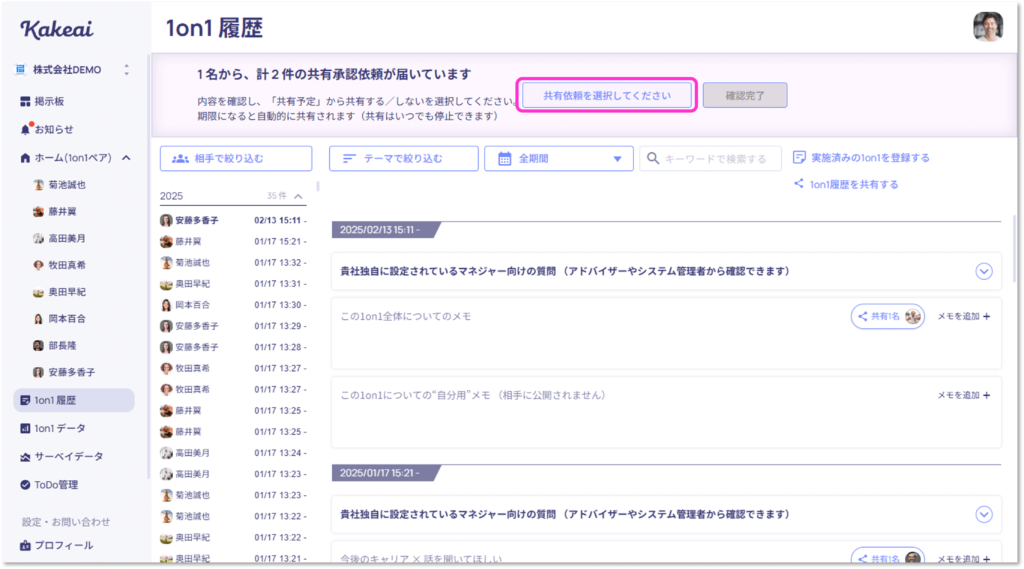Click the 掲示板 board icon
This screenshot has width=1024, height=569.
[x=25, y=101]
